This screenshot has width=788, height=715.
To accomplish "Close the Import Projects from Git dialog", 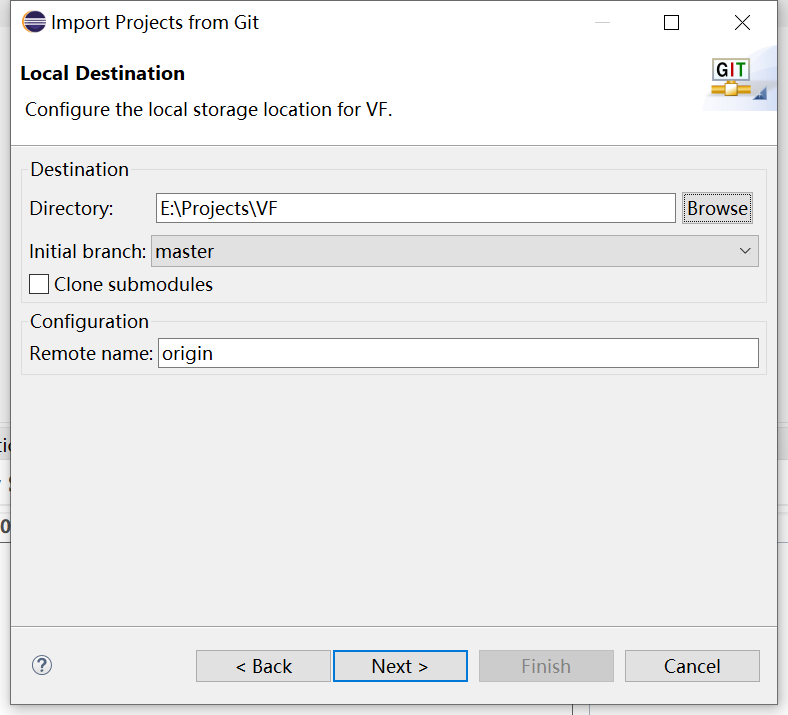I will [x=741, y=22].
